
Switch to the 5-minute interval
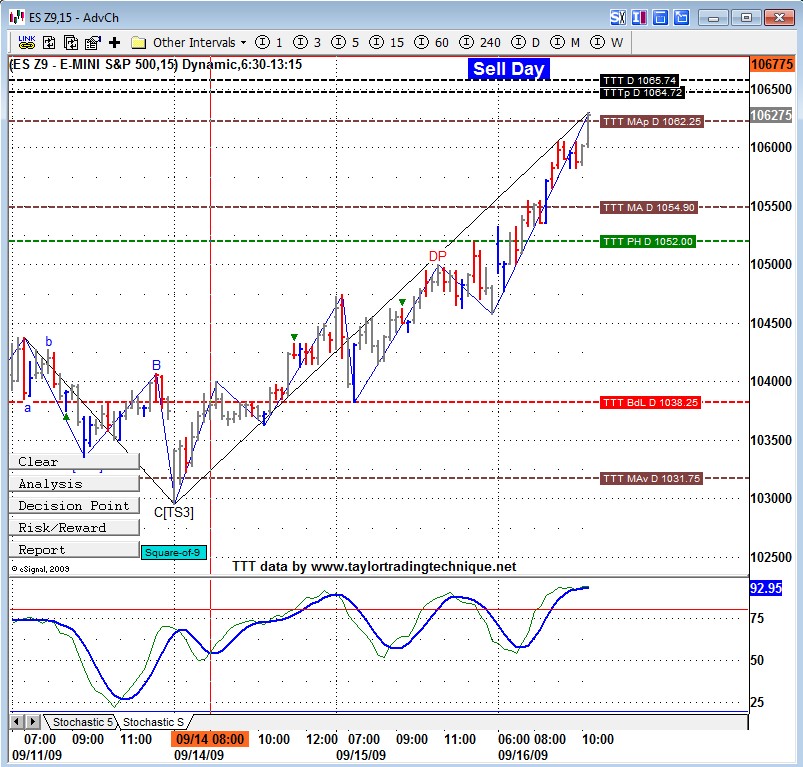(345, 42)
